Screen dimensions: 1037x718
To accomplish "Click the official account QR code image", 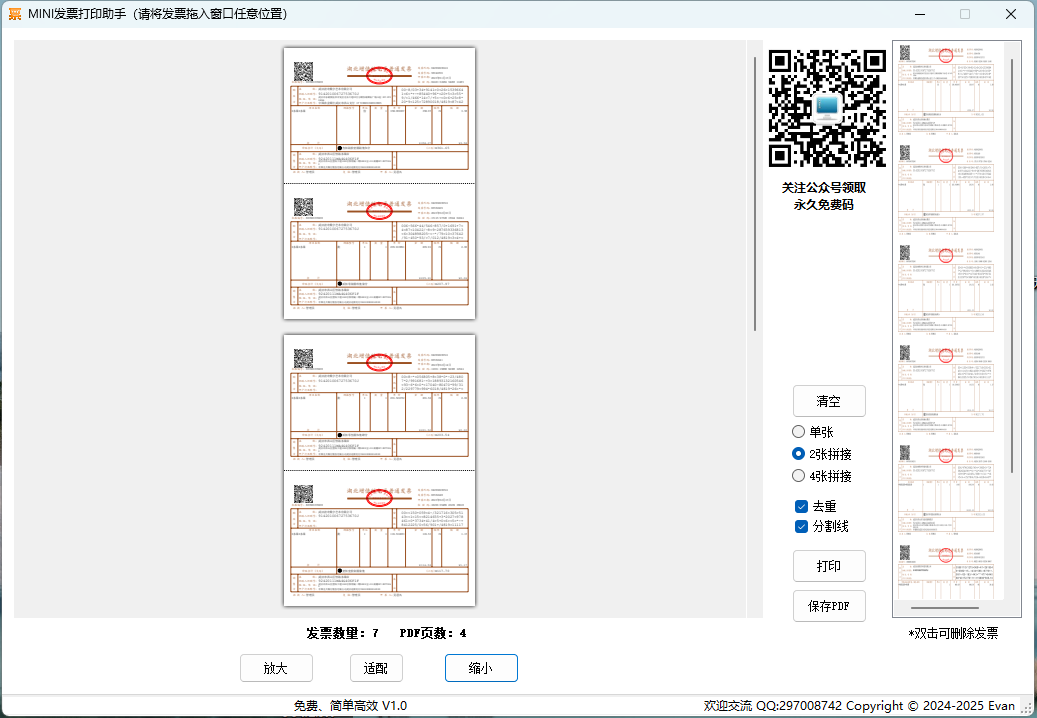I will pyautogui.click(x=827, y=107).
